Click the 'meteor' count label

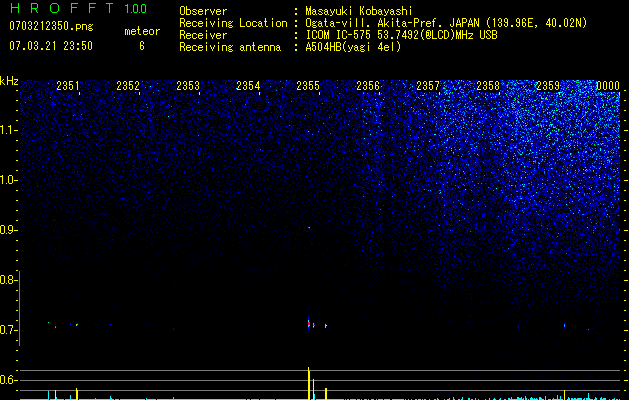click(142, 31)
